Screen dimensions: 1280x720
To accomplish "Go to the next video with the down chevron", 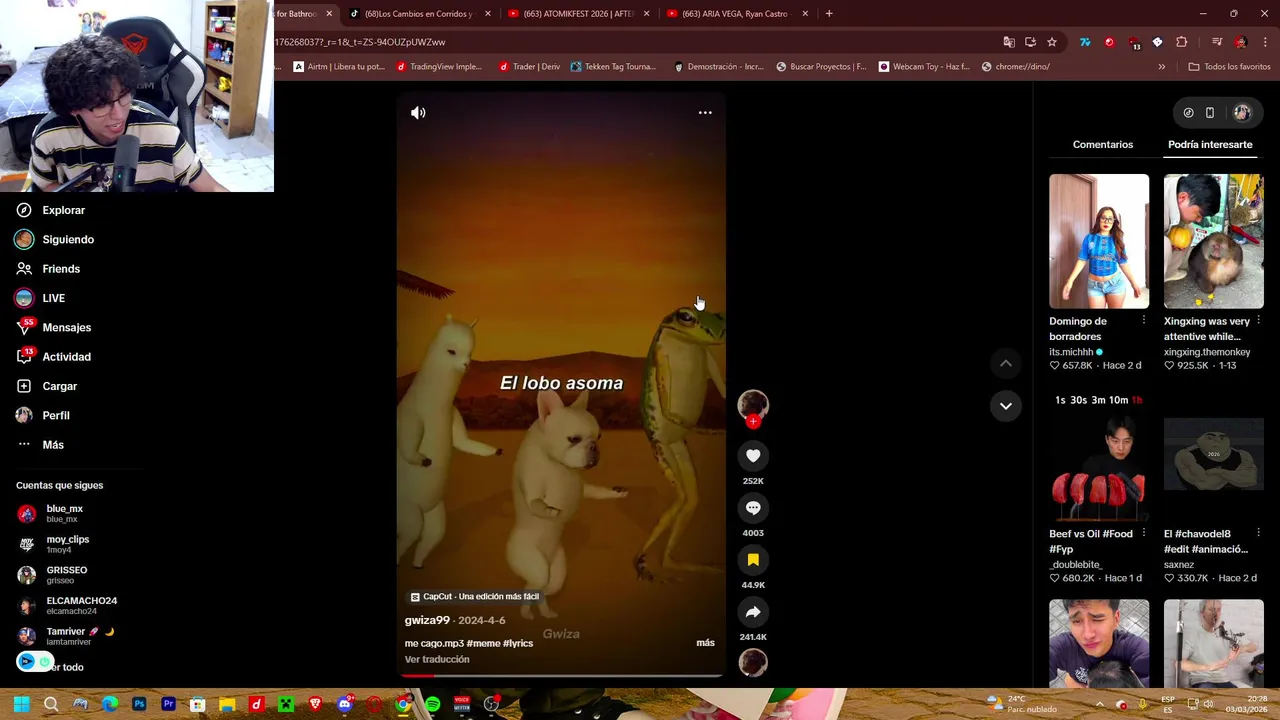I will (x=1006, y=406).
